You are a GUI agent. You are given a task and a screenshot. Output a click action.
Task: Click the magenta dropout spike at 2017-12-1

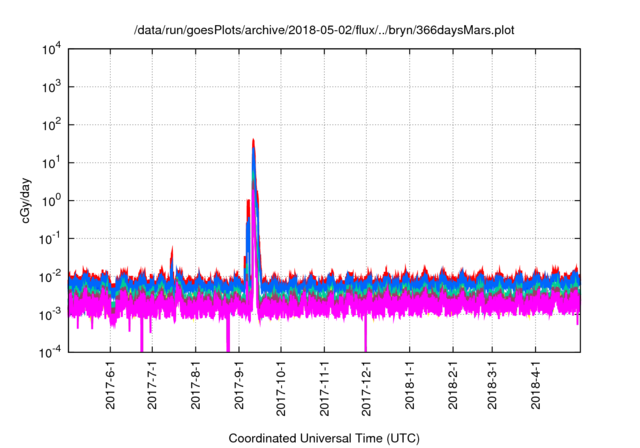(366, 332)
